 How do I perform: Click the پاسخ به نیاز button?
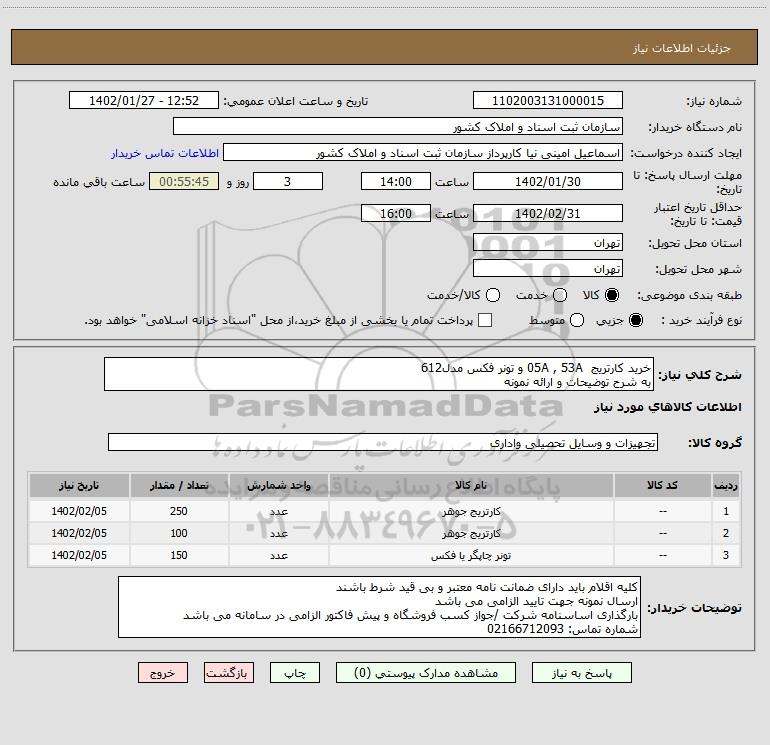pos(582,673)
